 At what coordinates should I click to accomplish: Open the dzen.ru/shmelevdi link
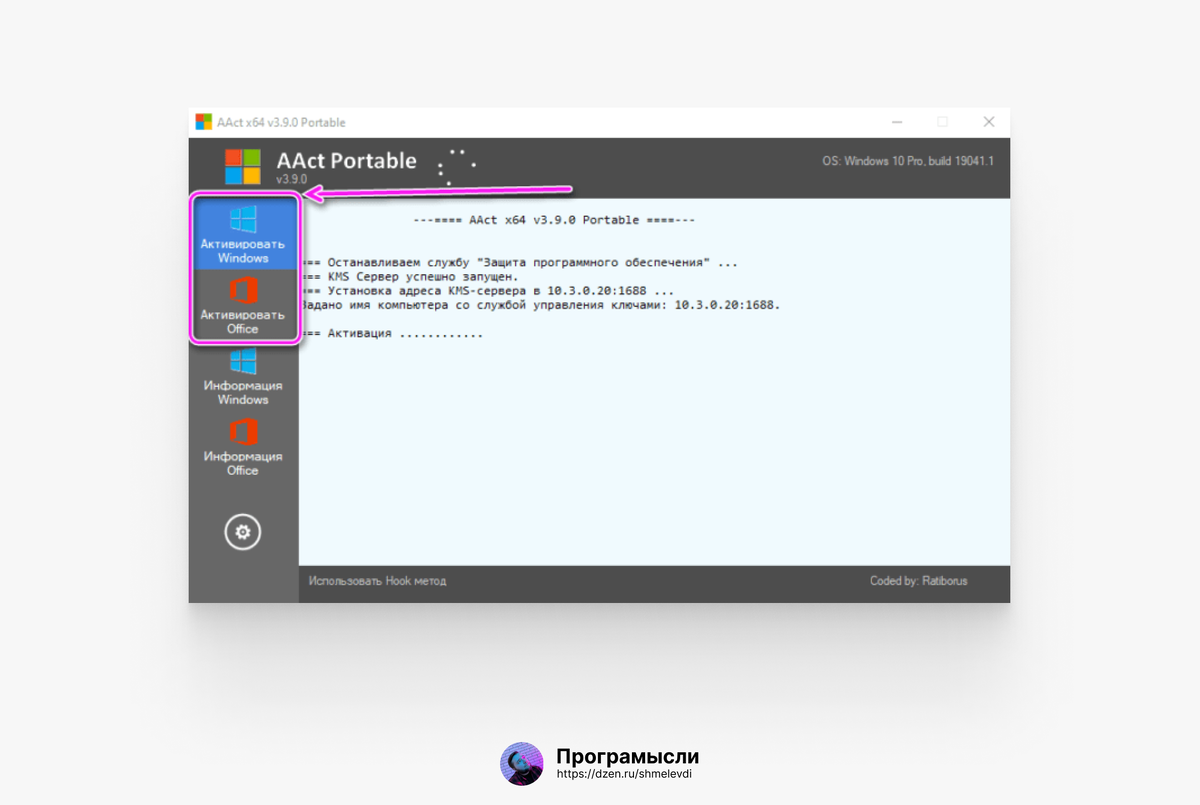pyautogui.click(x=624, y=774)
